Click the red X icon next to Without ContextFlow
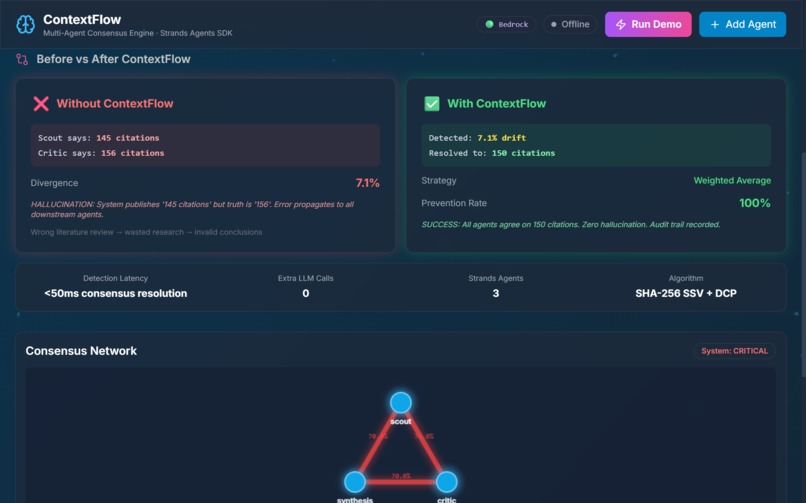 [x=41, y=103]
